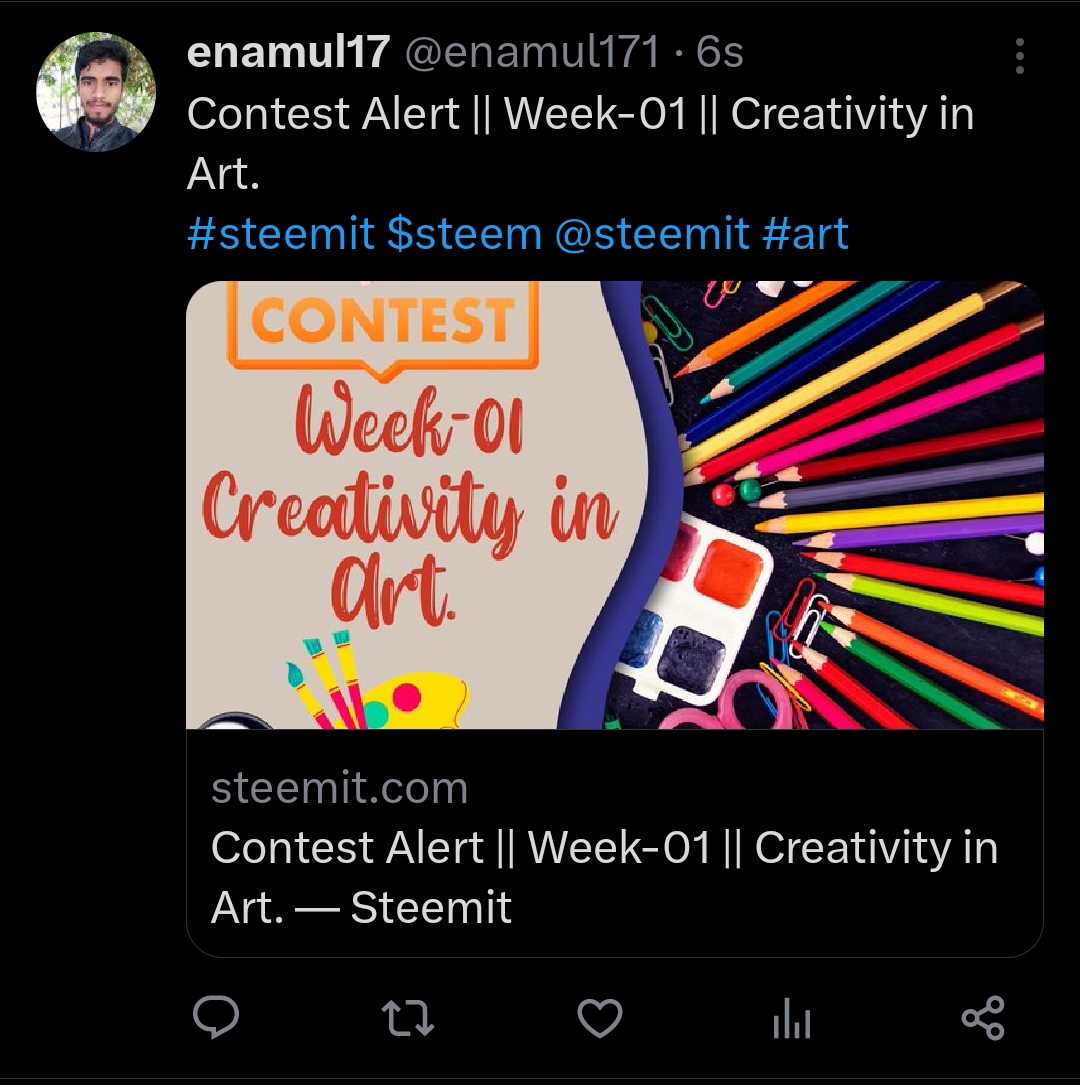Open the 6s timestamp of tweet
Image resolution: width=1080 pixels, height=1085 pixels.
(x=720, y=52)
